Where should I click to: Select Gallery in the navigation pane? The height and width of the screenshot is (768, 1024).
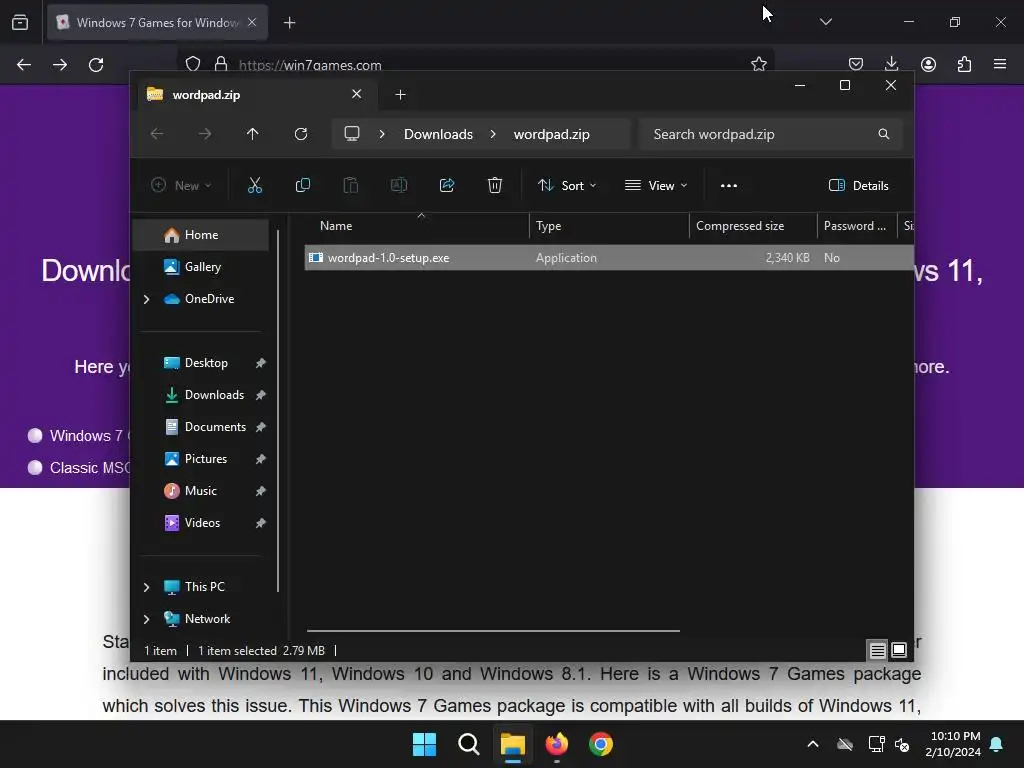202,267
